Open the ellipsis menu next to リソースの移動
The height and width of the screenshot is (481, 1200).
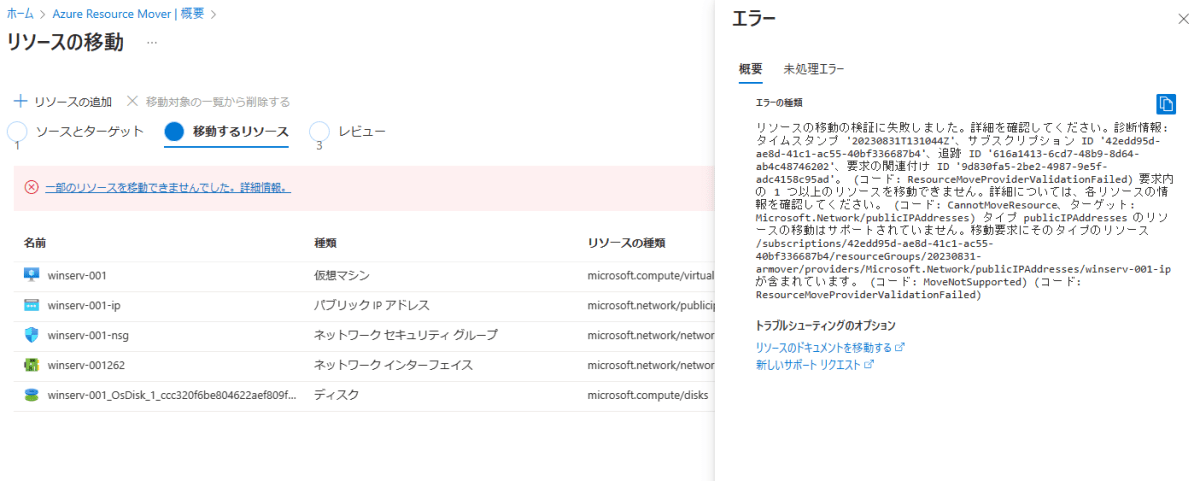pos(152,43)
